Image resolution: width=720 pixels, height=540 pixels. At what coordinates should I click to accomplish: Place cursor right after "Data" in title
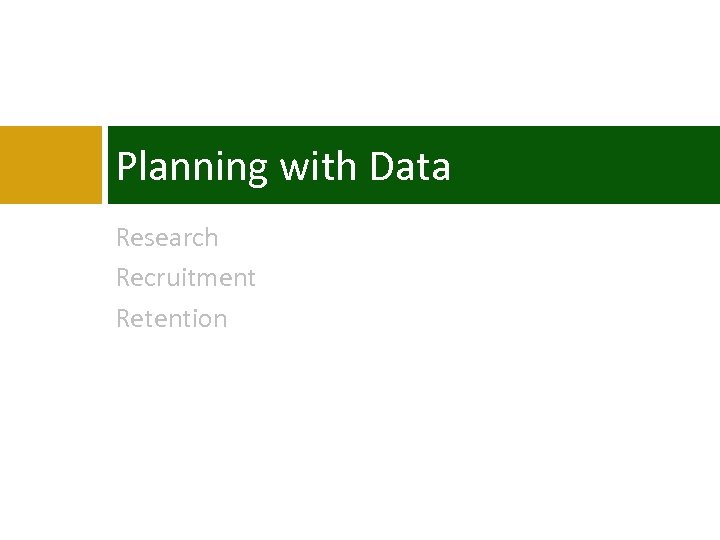pyautogui.click(x=452, y=167)
